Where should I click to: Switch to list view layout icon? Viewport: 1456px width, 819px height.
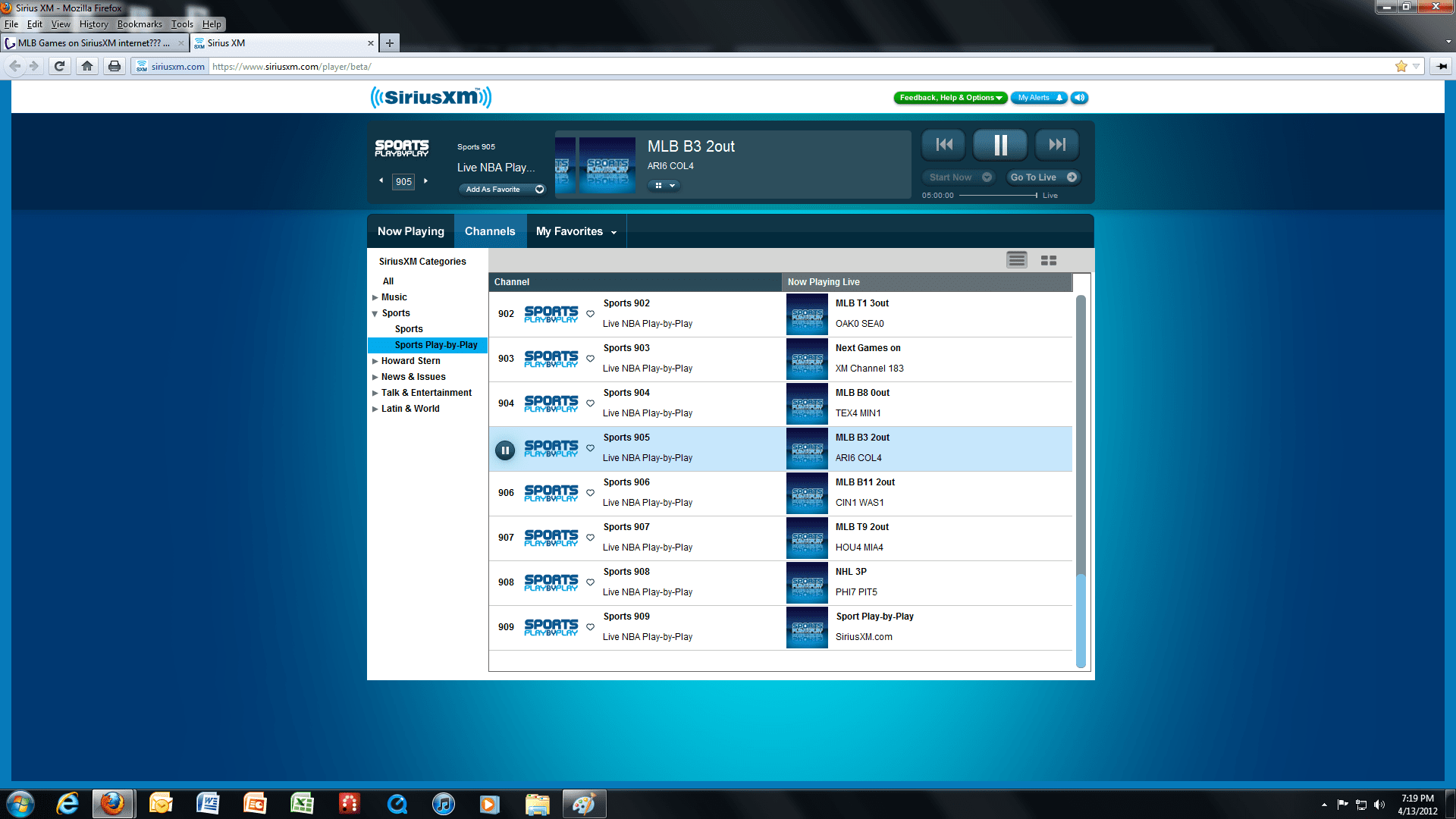coord(1016,260)
